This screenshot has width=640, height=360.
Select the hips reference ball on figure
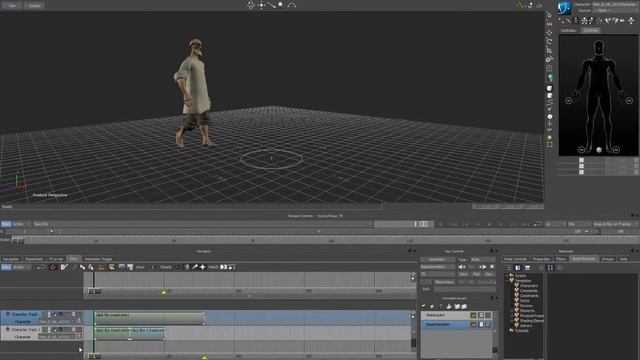(x=599, y=150)
